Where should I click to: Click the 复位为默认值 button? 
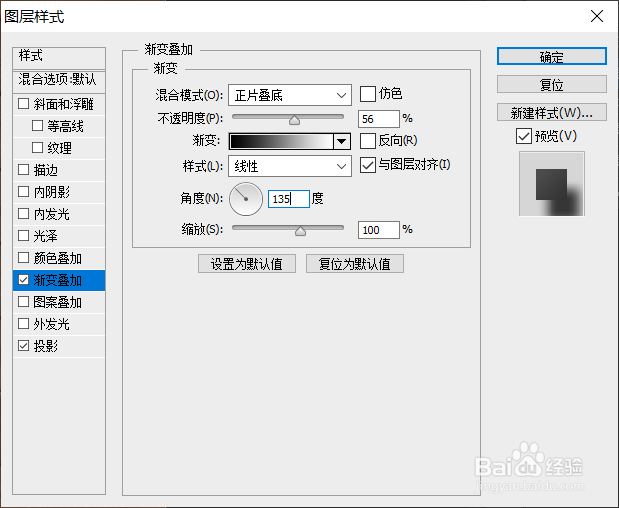click(355, 264)
